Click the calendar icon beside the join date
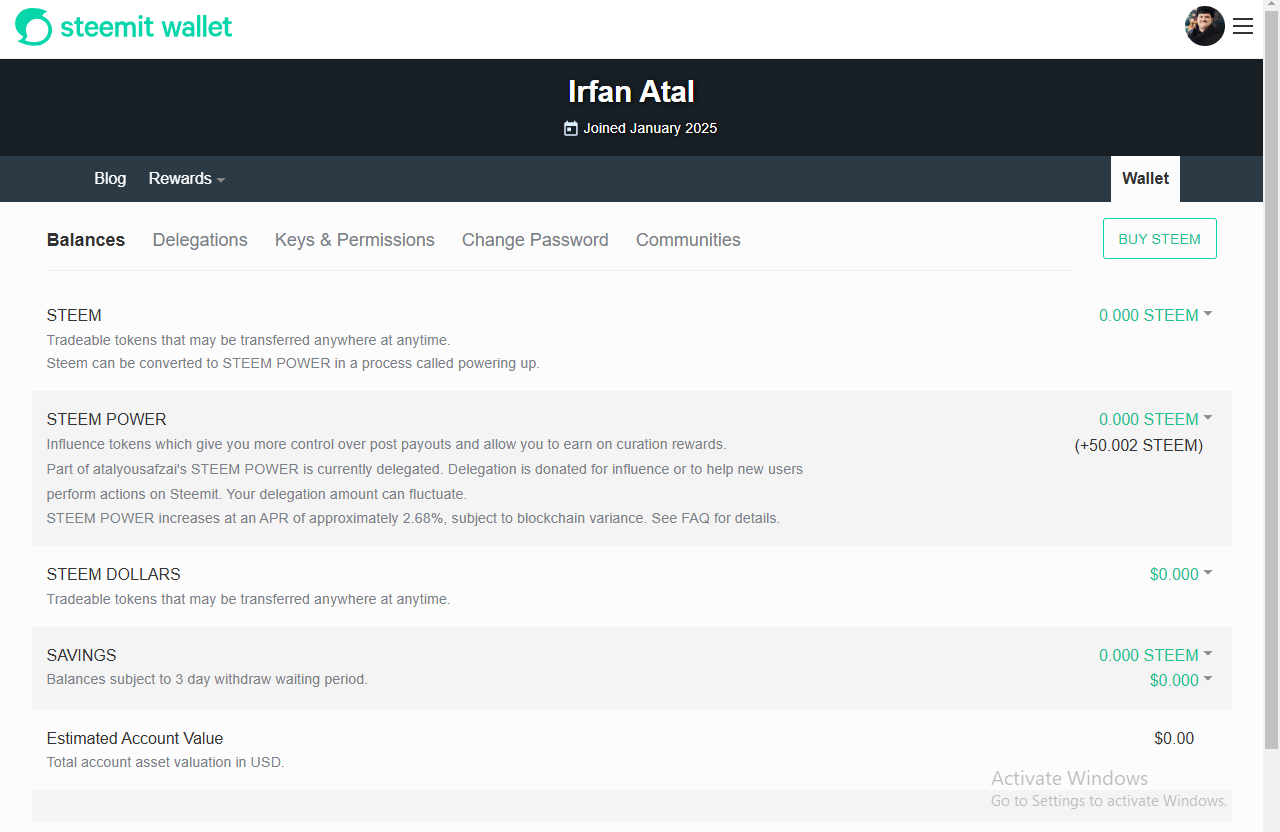 pos(570,128)
